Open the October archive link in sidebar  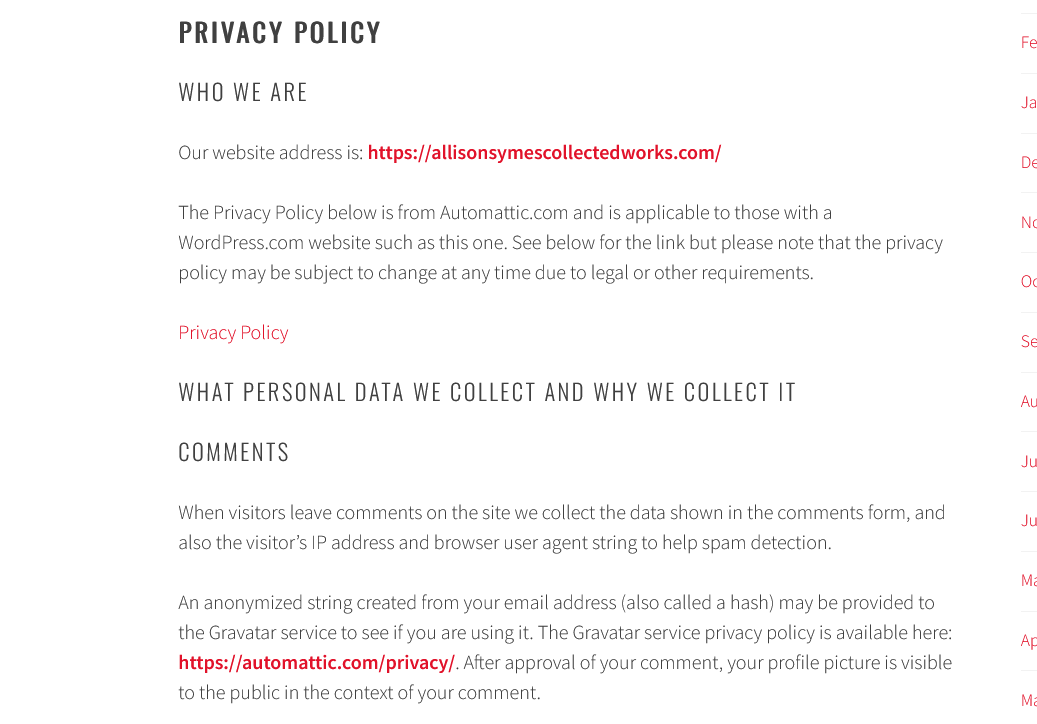(x=1029, y=282)
